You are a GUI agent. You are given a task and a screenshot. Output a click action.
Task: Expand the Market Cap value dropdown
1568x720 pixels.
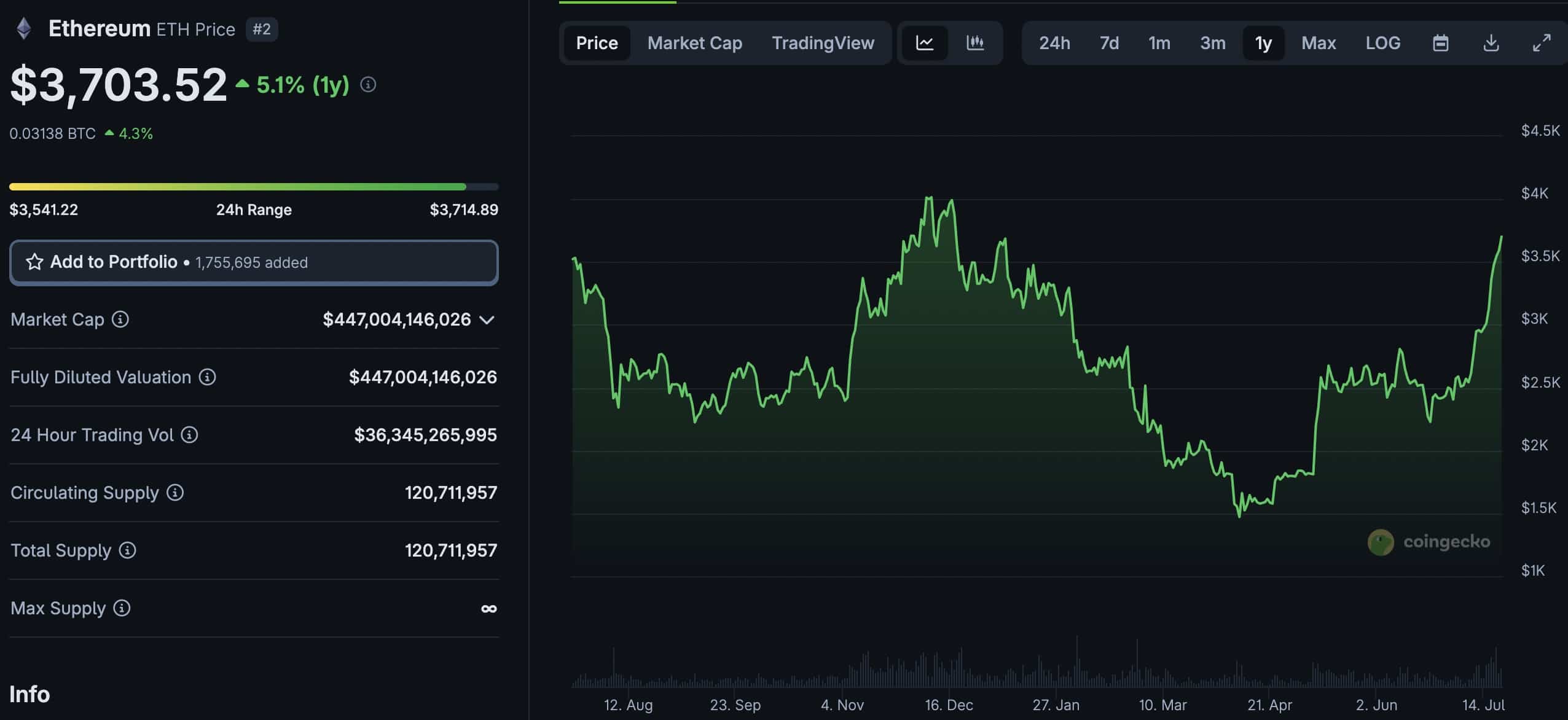coord(487,319)
